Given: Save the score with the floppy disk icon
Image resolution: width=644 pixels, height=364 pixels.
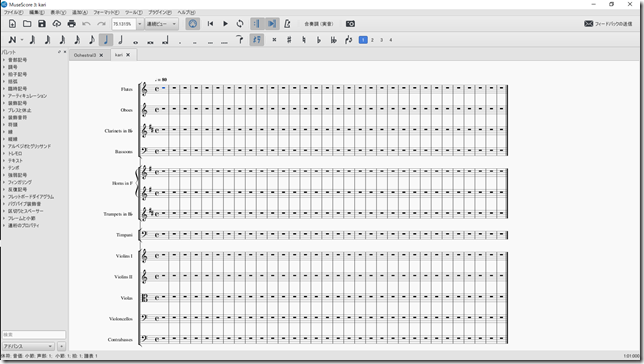Looking at the screenshot, I should click(42, 24).
